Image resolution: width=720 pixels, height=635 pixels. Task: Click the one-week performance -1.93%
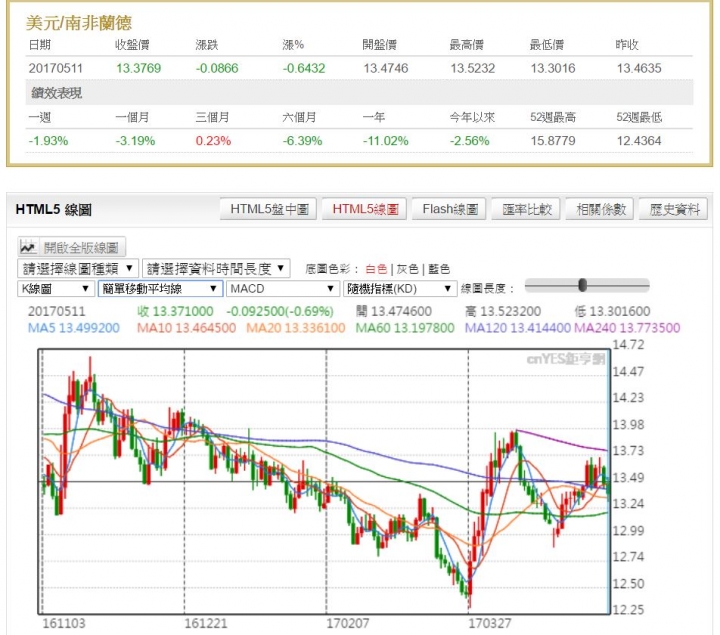[x=48, y=140]
